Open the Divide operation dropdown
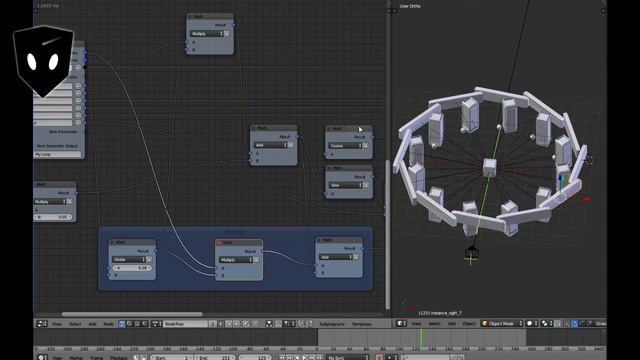 click(x=129, y=259)
